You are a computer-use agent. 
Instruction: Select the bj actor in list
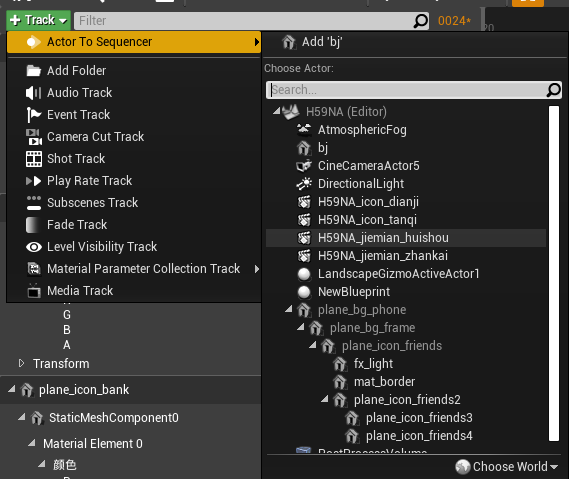tap(406, 148)
